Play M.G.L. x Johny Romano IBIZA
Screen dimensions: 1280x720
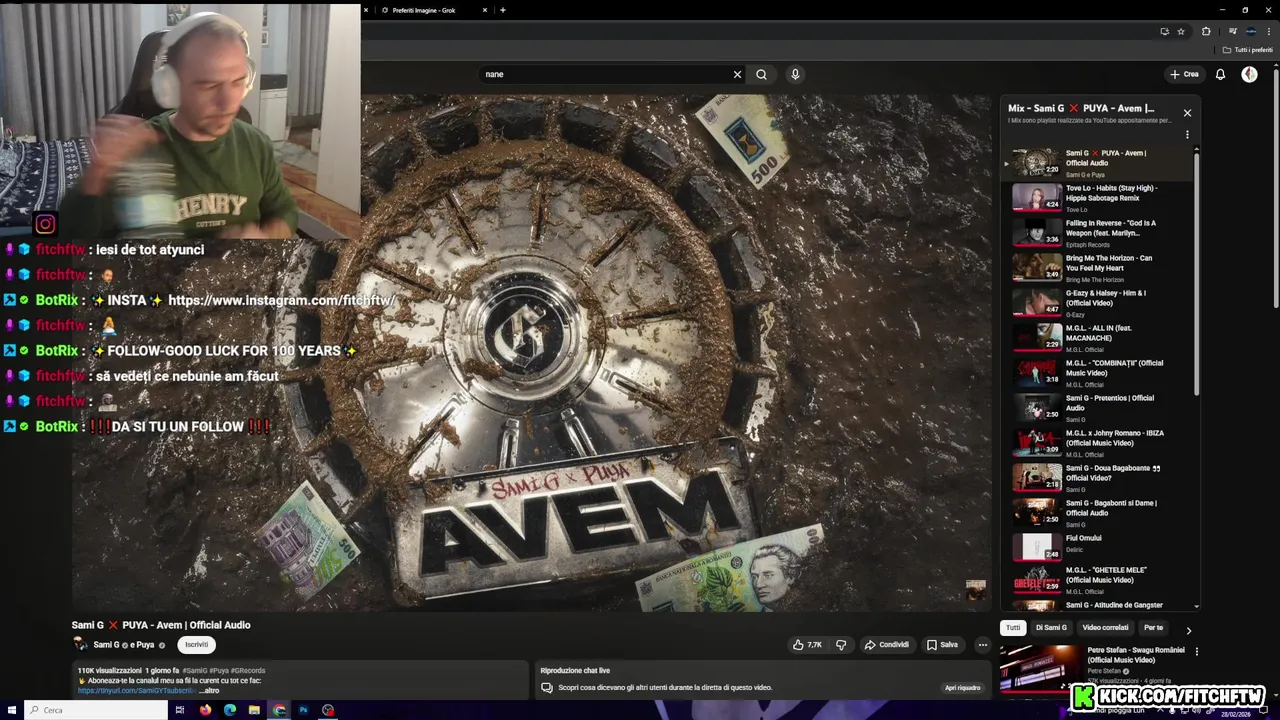(1099, 443)
